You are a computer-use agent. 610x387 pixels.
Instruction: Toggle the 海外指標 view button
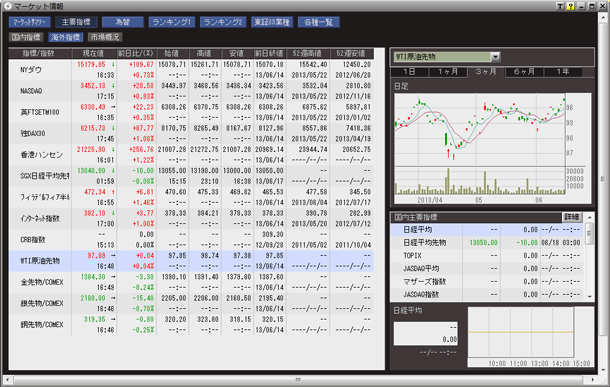point(65,37)
